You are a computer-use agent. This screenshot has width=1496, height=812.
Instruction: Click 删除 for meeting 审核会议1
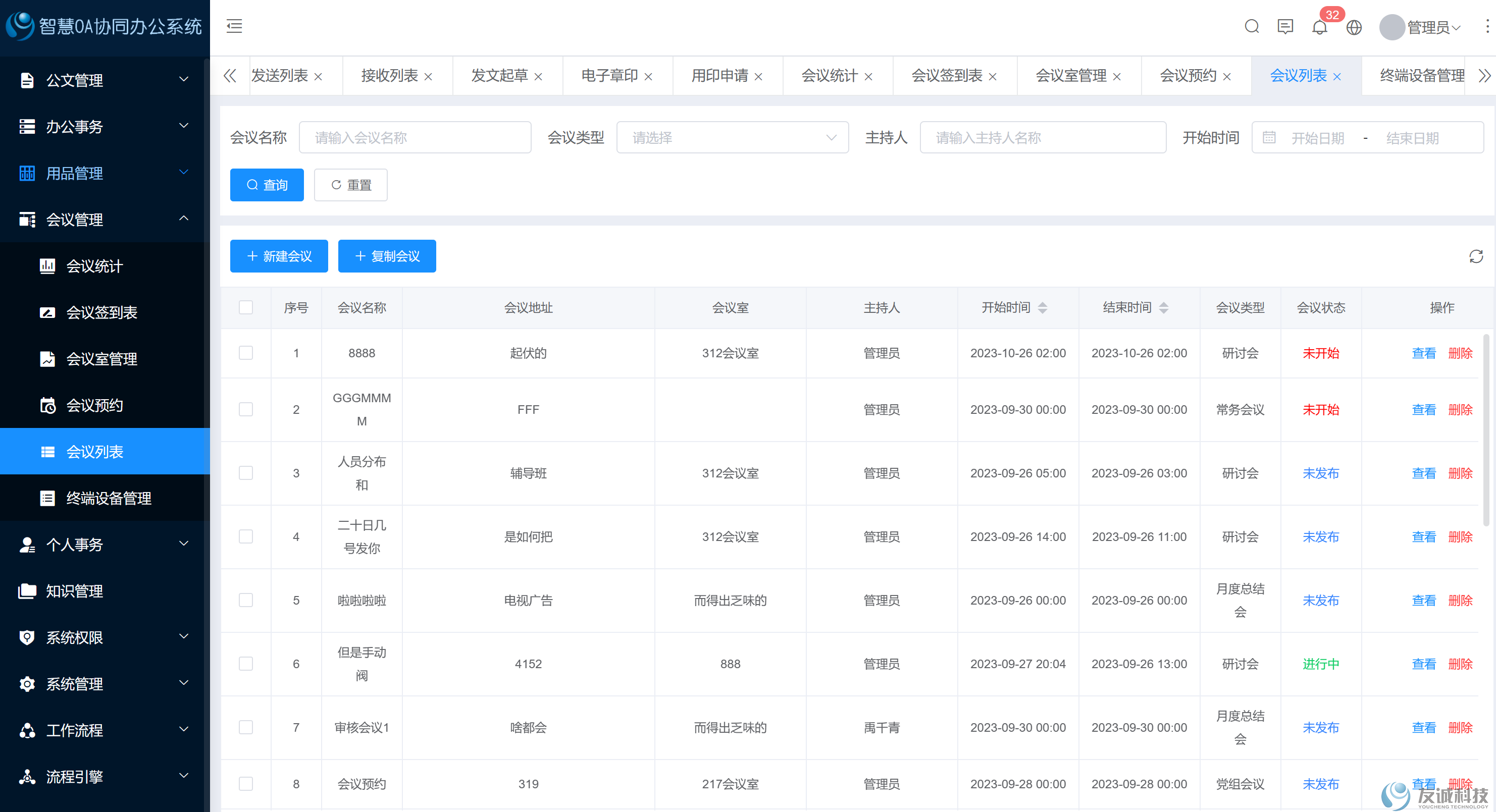coord(1460,727)
